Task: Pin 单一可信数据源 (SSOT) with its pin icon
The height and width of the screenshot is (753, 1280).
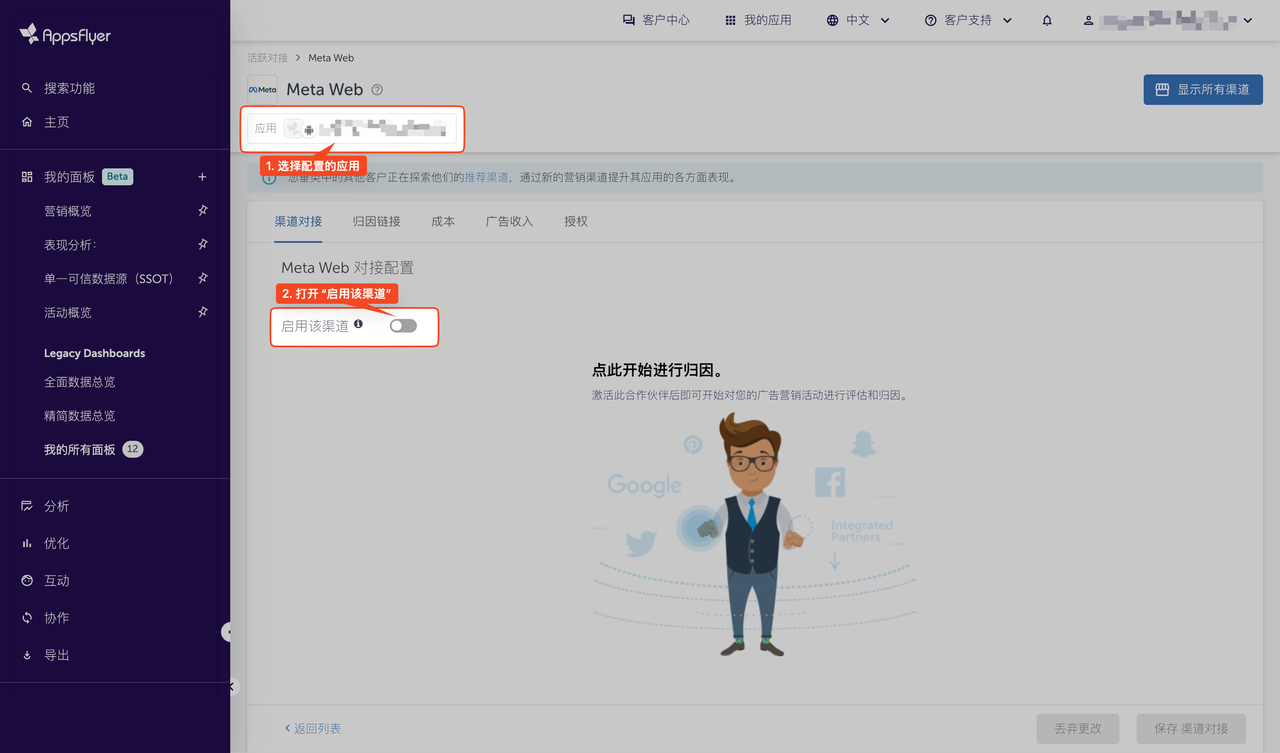Action: 202,278
